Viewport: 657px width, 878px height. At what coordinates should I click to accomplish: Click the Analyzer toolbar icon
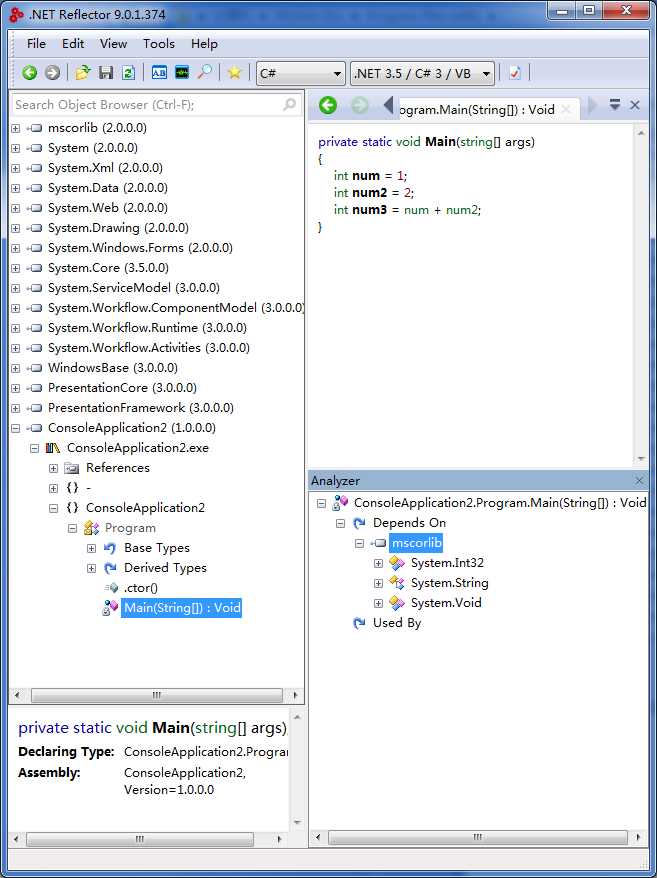point(182,73)
